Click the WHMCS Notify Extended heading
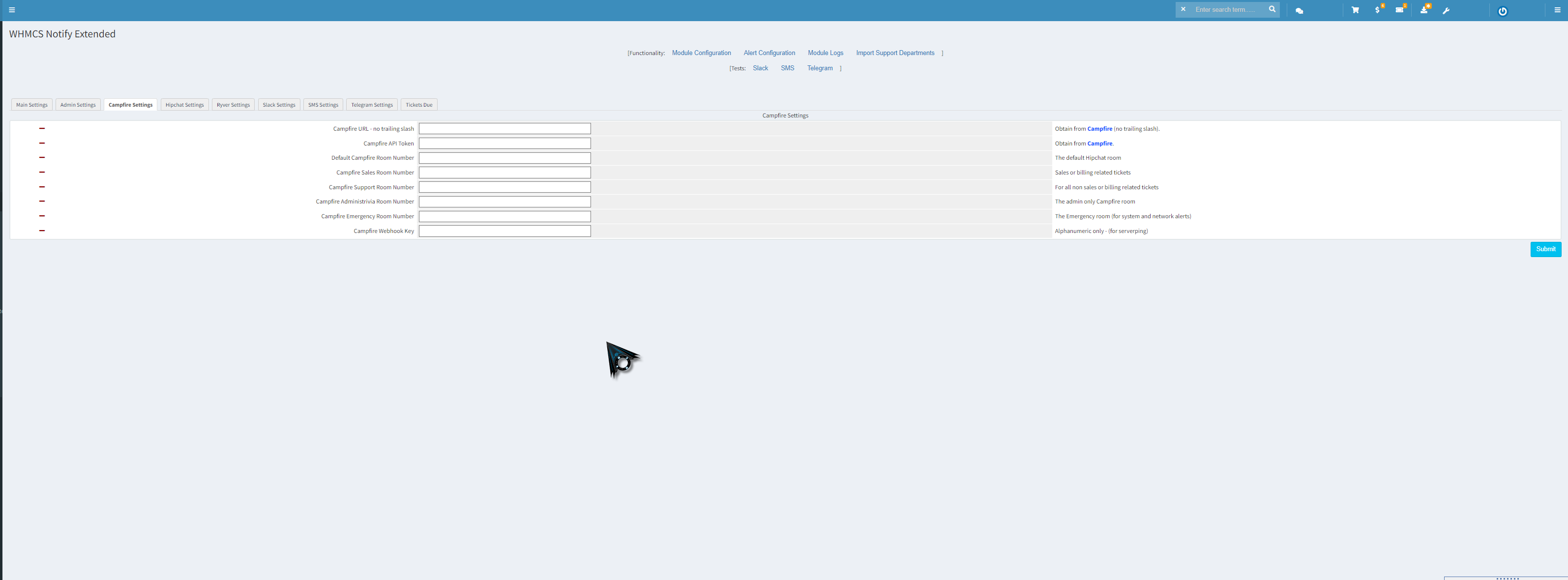This screenshot has width=1568, height=580. tap(62, 34)
